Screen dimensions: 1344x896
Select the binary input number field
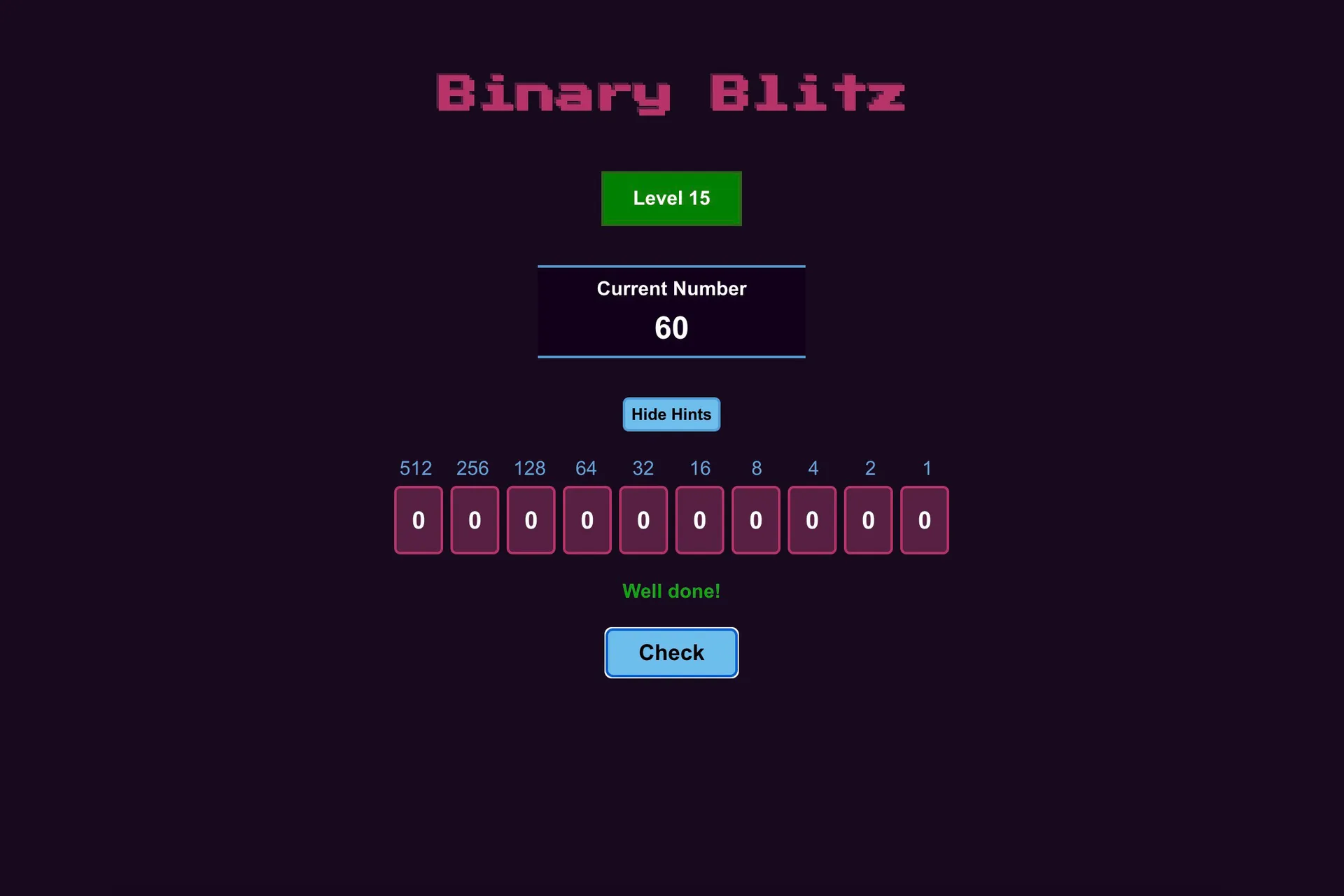[671, 520]
